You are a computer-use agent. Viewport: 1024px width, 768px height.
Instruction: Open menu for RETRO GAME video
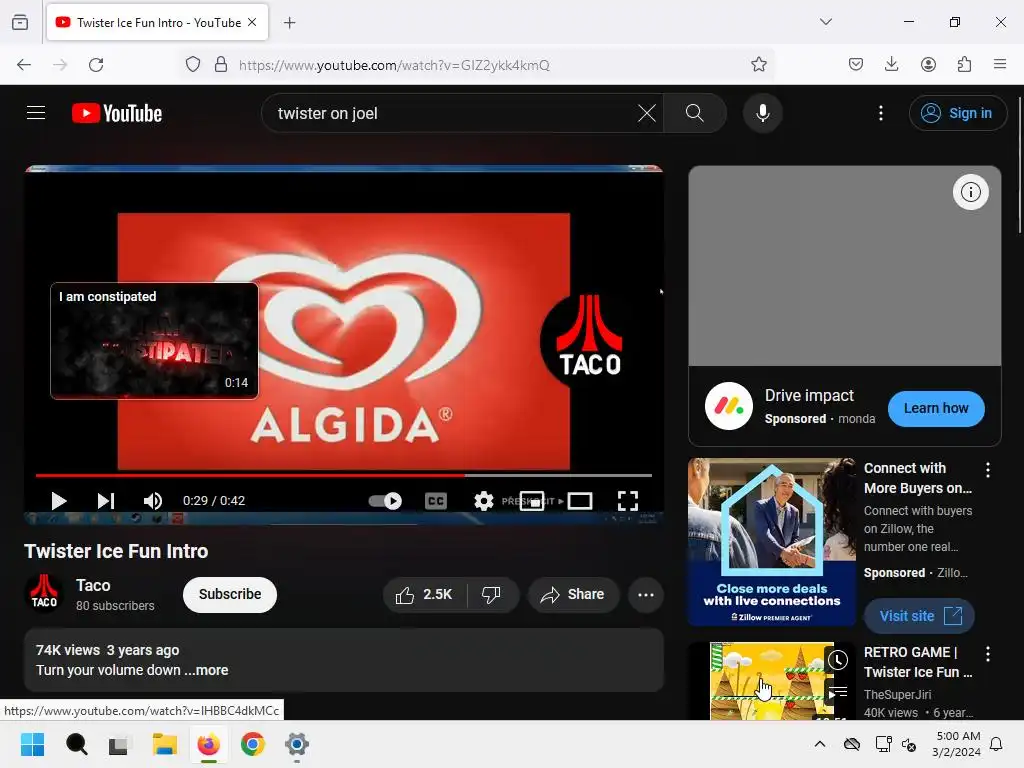pos(987,654)
